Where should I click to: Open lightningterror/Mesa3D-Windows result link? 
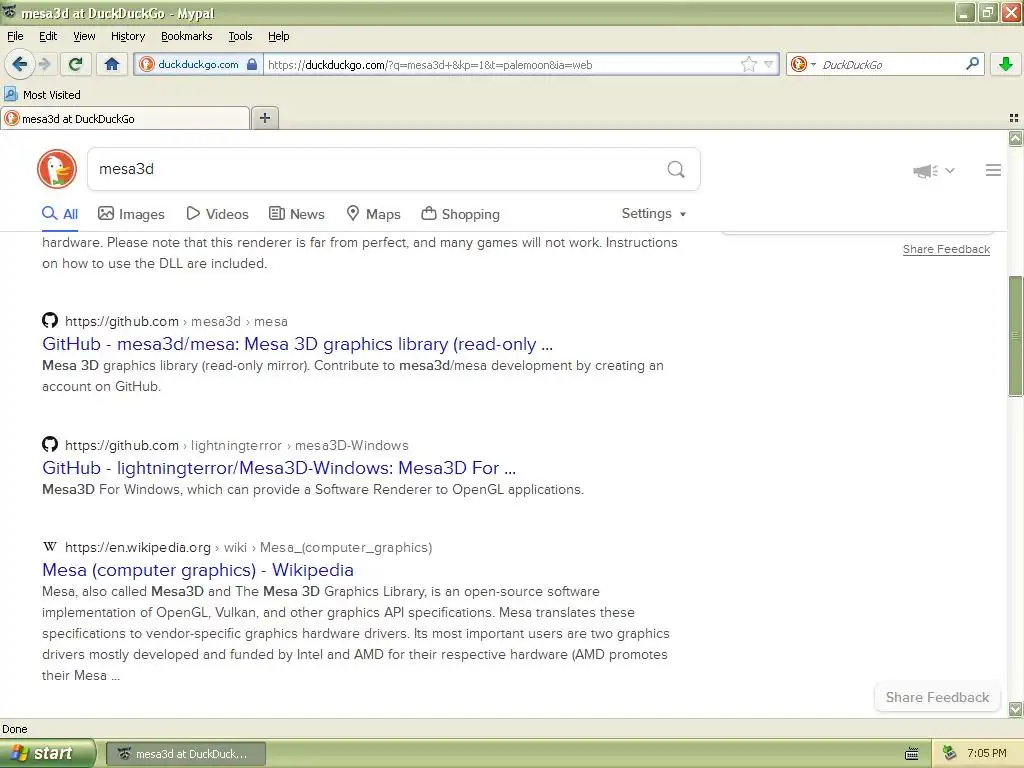[x=279, y=468]
